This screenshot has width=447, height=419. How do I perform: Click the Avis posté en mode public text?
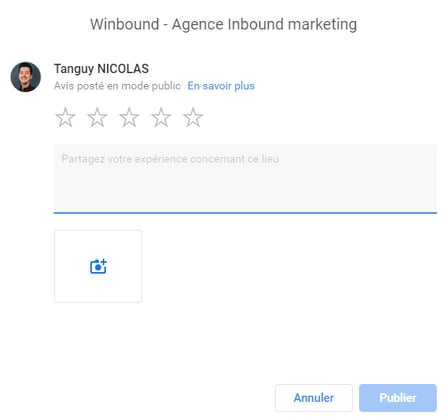click(117, 86)
